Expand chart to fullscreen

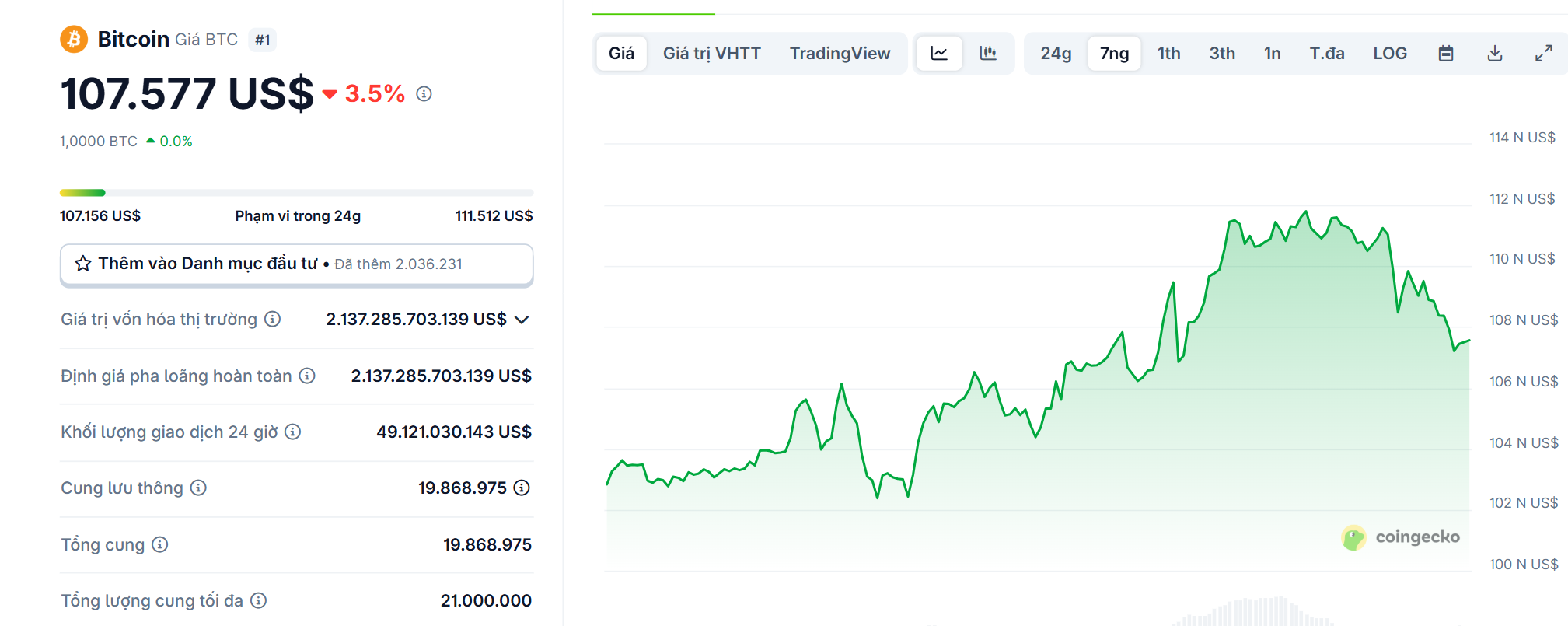[x=1544, y=53]
